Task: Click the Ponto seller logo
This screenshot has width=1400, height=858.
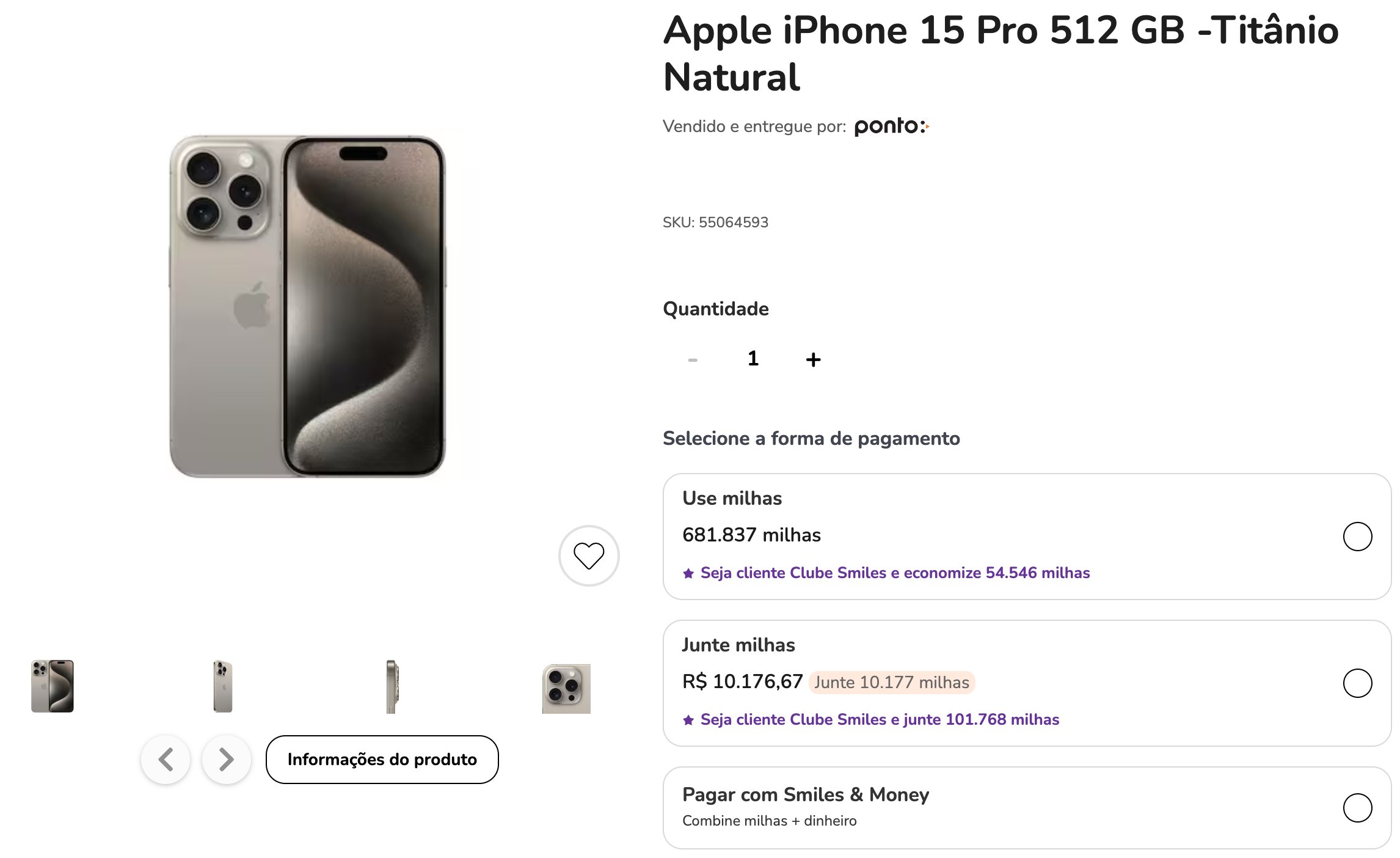Action: (x=891, y=127)
